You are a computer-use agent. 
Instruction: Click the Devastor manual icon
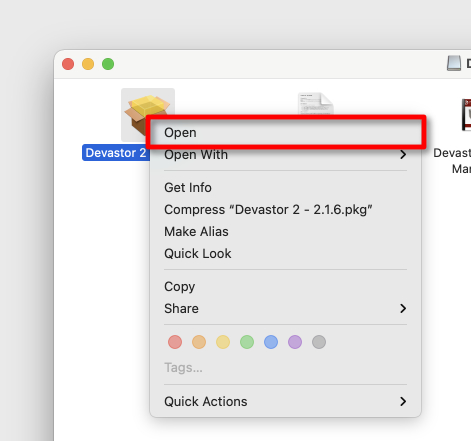click(x=466, y=115)
